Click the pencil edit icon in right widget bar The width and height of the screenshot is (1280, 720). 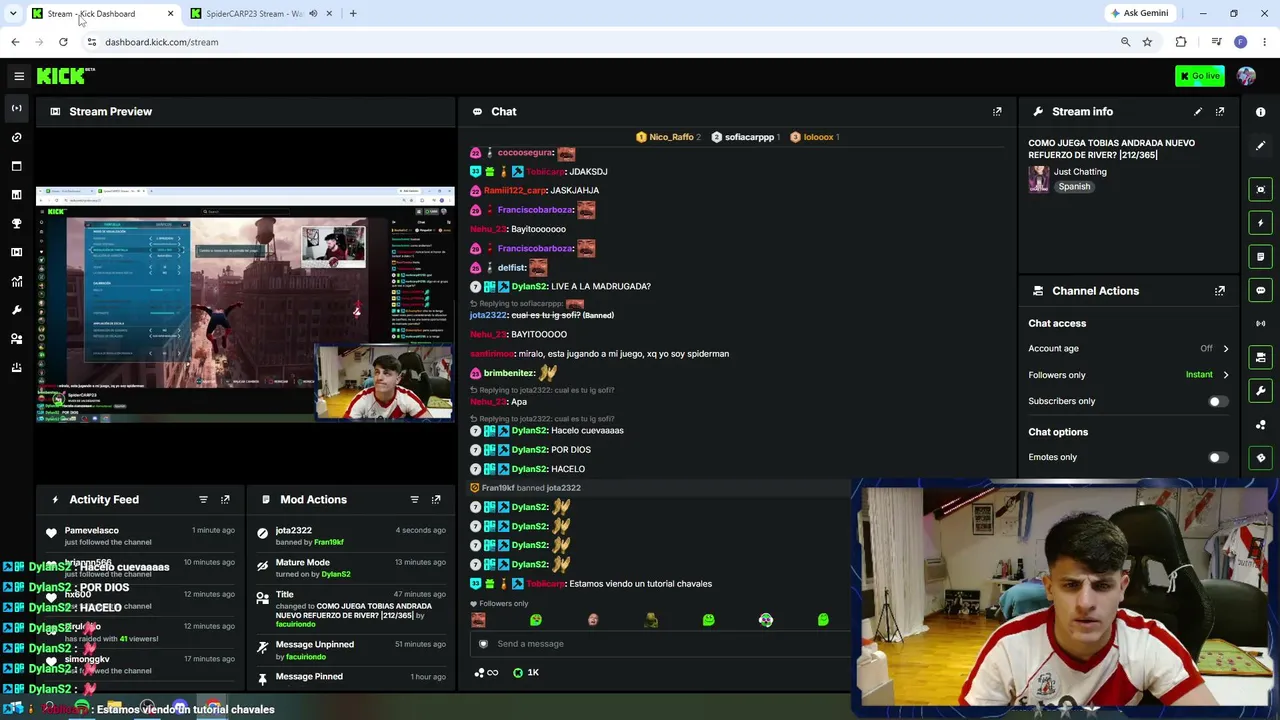pos(1260,146)
